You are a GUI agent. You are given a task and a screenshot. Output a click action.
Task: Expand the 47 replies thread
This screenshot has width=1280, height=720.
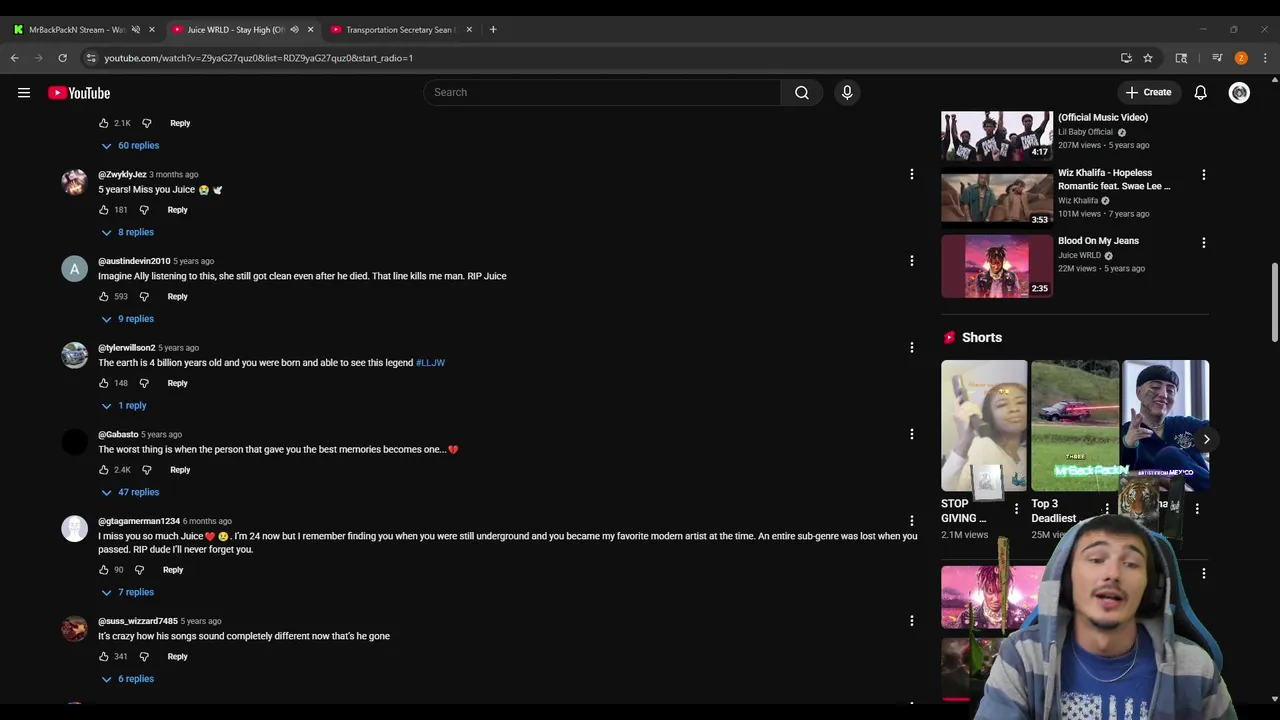click(130, 492)
